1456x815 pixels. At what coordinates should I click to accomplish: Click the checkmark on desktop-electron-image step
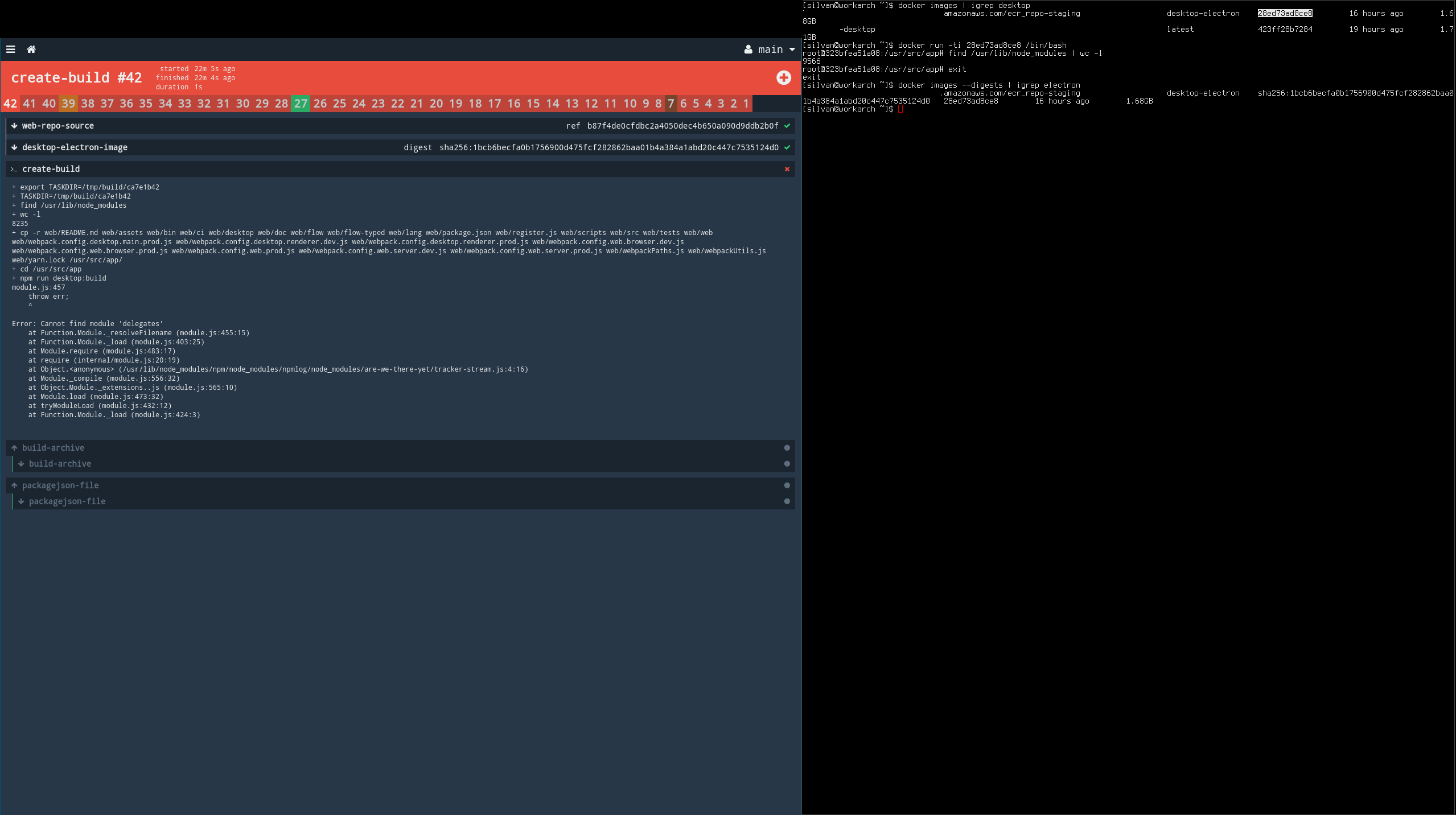click(x=787, y=147)
